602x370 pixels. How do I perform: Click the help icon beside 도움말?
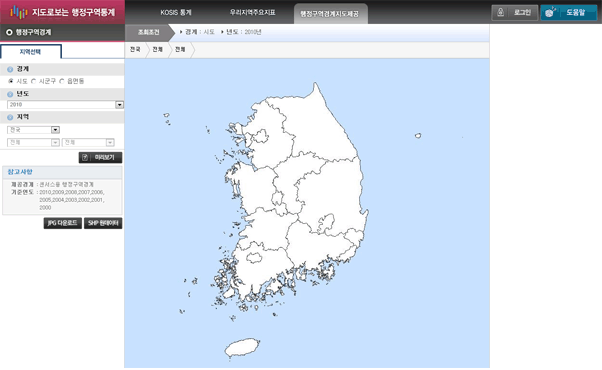click(x=551, y=12)
